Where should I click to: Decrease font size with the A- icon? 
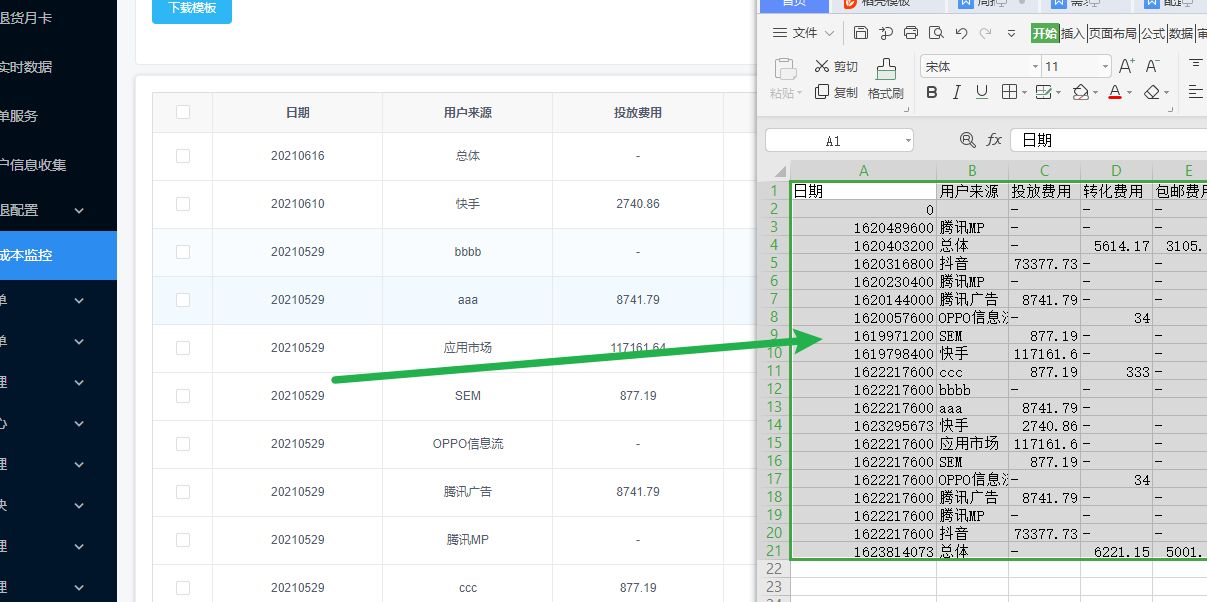(x=1152, y=66)
